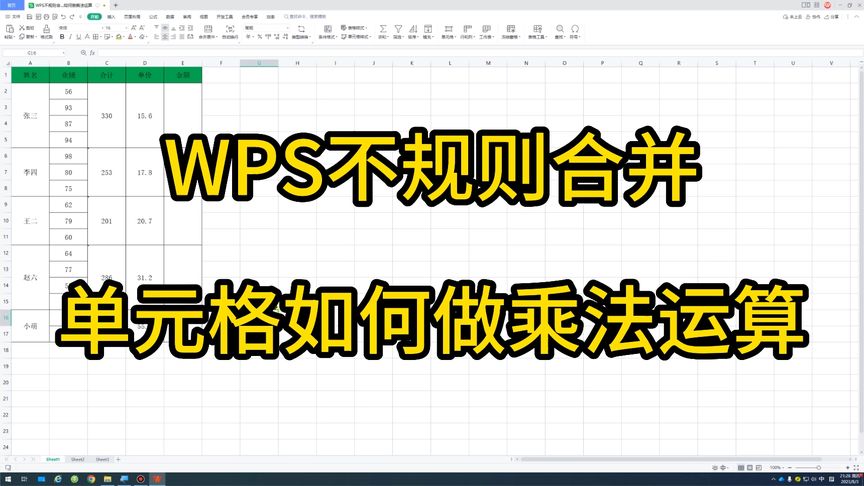Click the Bold formatting button
864x486 pixels.
pyautogui.click(x=62, y=37)
